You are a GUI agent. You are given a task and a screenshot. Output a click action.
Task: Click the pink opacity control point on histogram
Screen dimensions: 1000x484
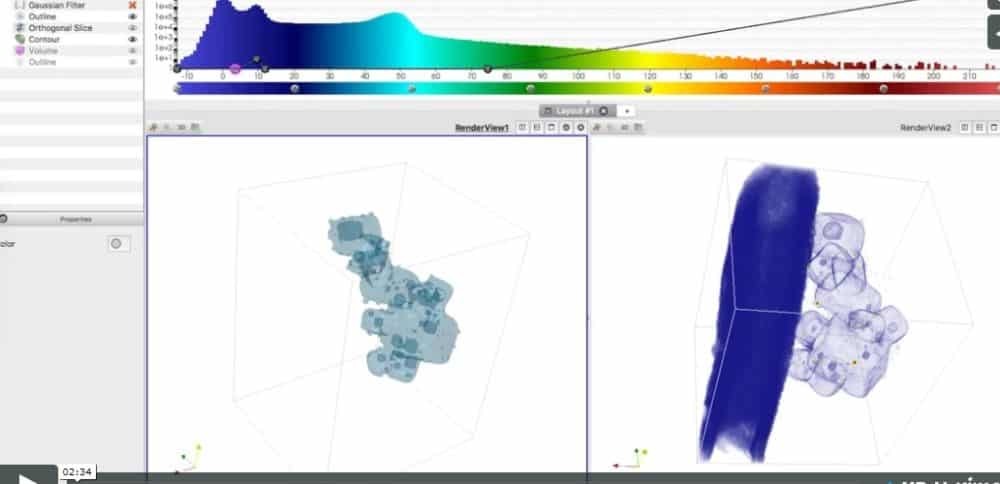coord(235,69)
